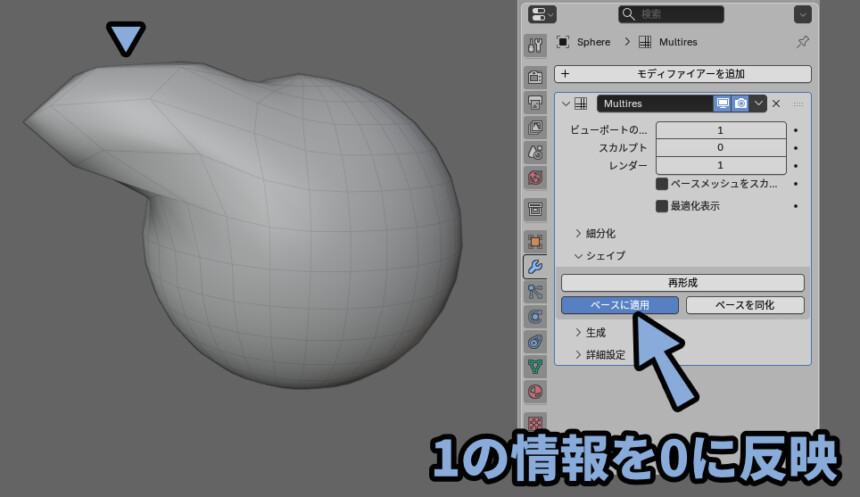Toggle Multires visibility in render

pos(741,103)
